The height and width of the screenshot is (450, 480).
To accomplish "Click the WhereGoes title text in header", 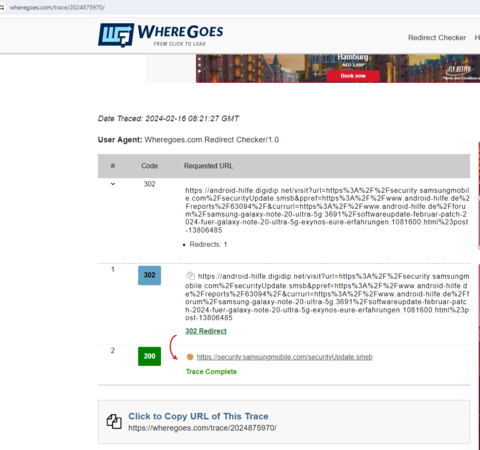I will click(x=180, y=32).
